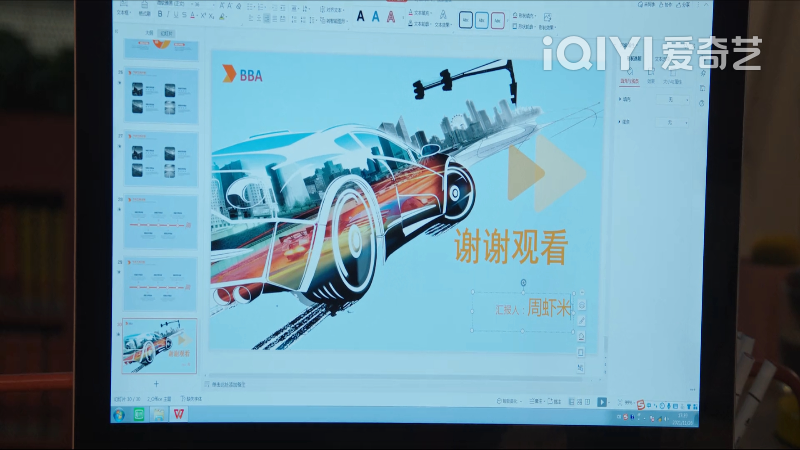Center align text in the ribbon
This screenshot has height=450, width=800.
(259, 18)
